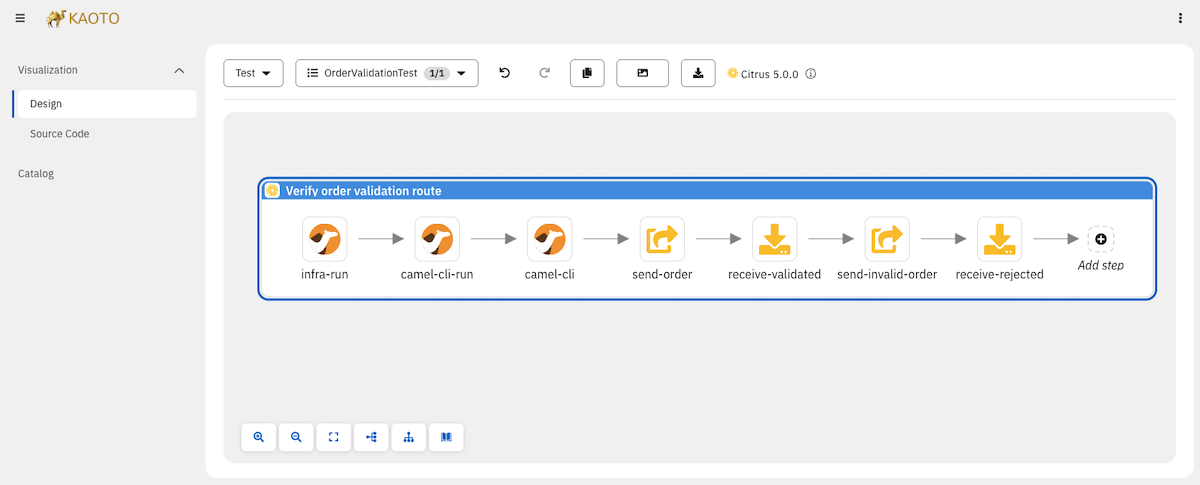Select the send-invalid-order node icon

pyautogui.click(x=887, y=240)
